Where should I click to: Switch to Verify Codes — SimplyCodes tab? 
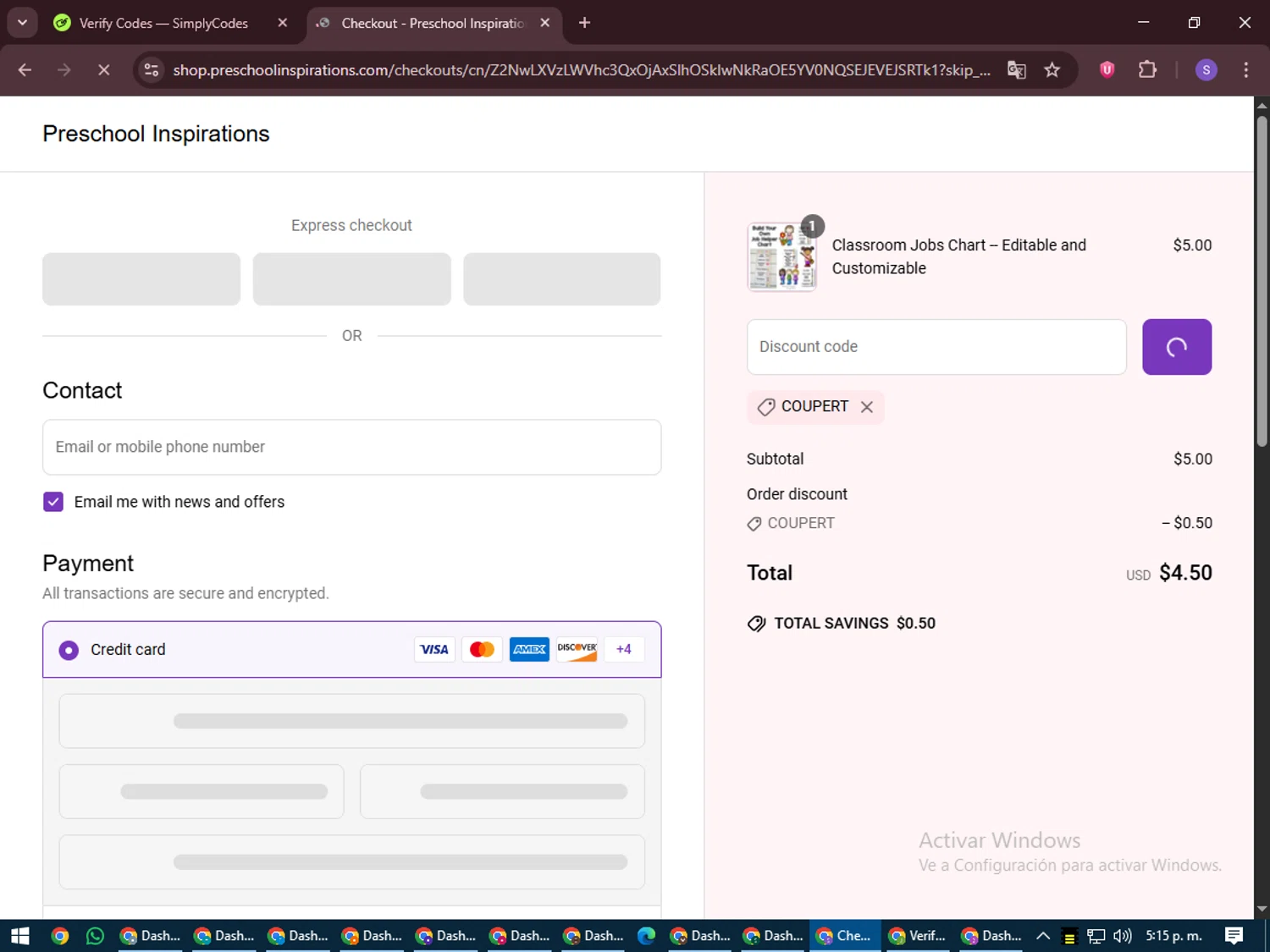pos(163,24)
